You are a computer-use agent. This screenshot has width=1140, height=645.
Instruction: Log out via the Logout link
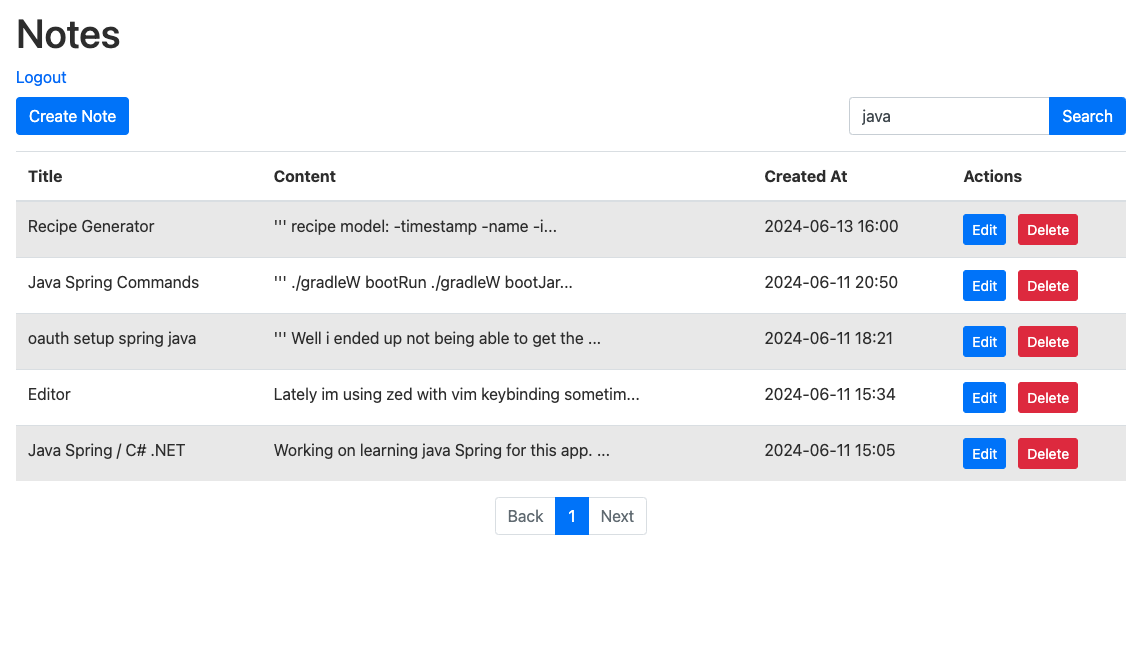pos(41,77)
